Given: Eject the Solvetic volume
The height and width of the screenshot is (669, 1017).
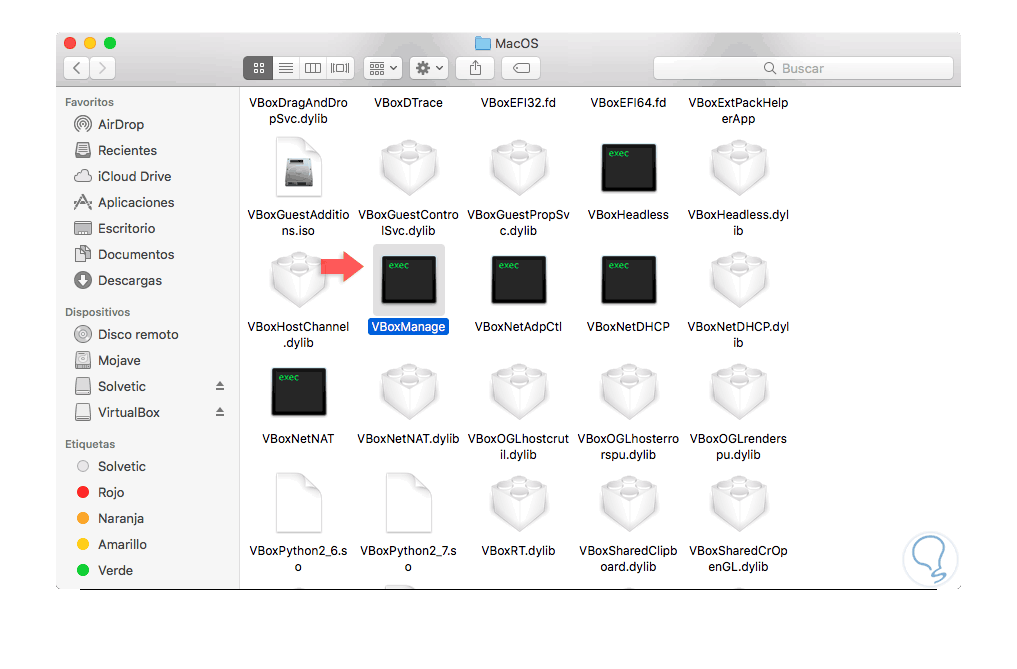Looking at the screenshot, I should (220, 386).
